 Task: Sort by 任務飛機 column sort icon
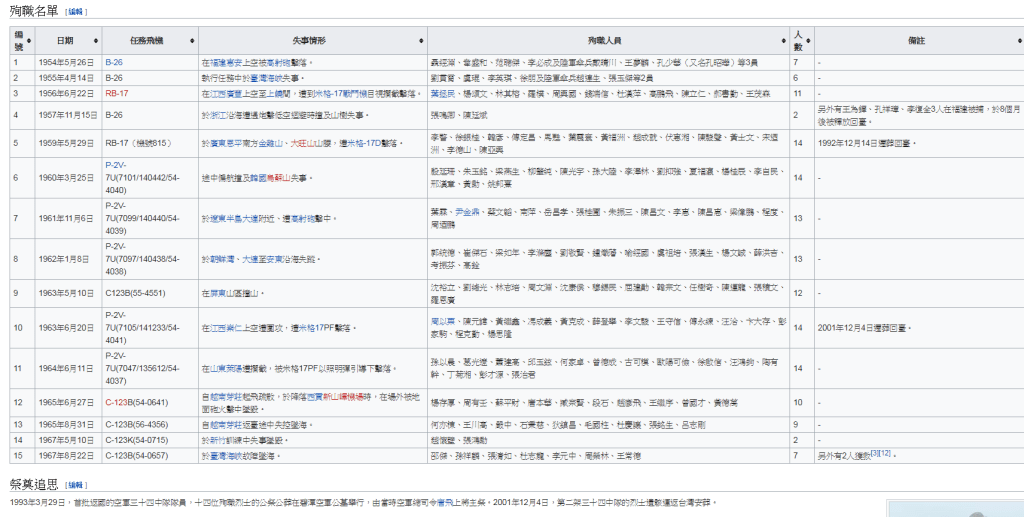pyautogui.click(x=192, y=40)
